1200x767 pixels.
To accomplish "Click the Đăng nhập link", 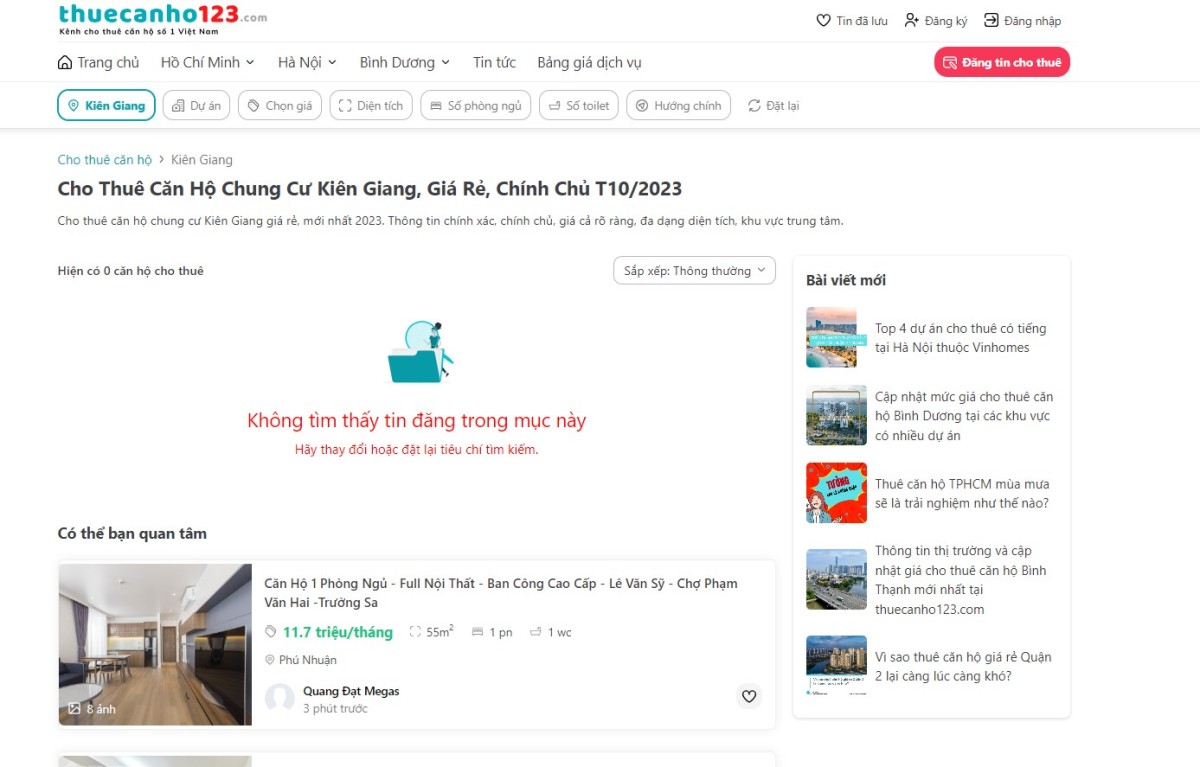I will 1022,21.
